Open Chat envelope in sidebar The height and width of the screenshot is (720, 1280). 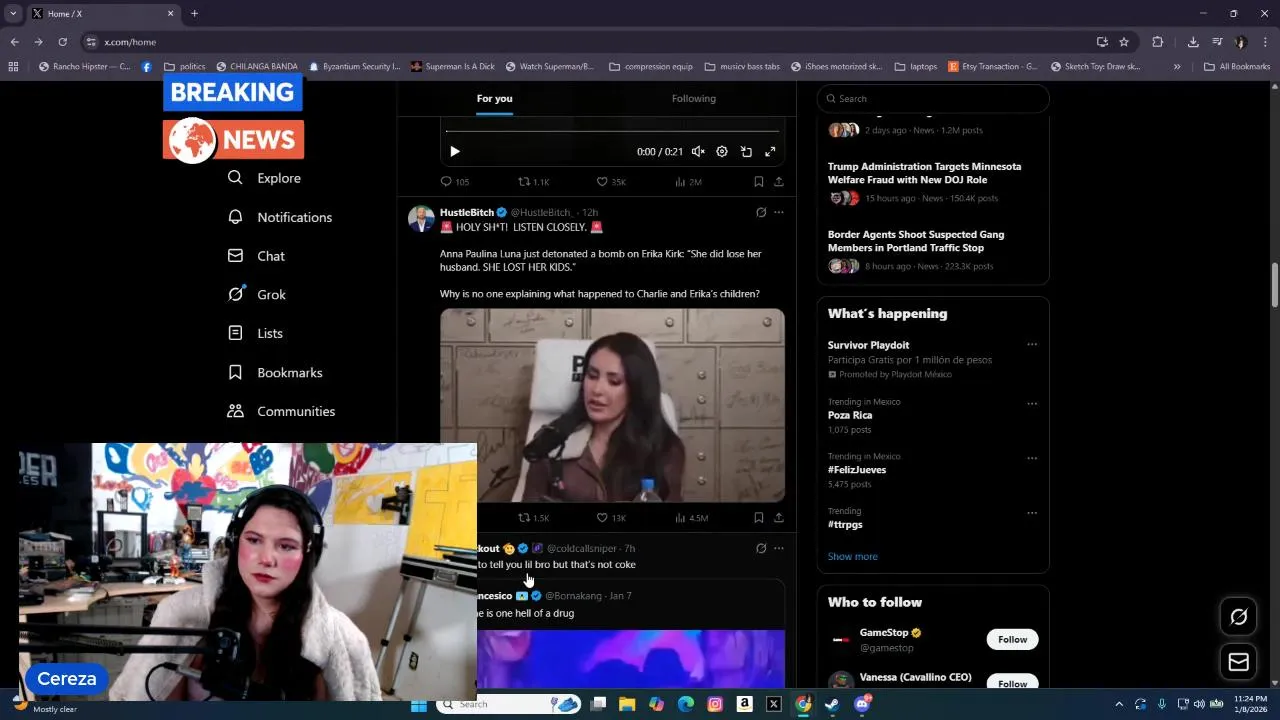coord(256,256)
